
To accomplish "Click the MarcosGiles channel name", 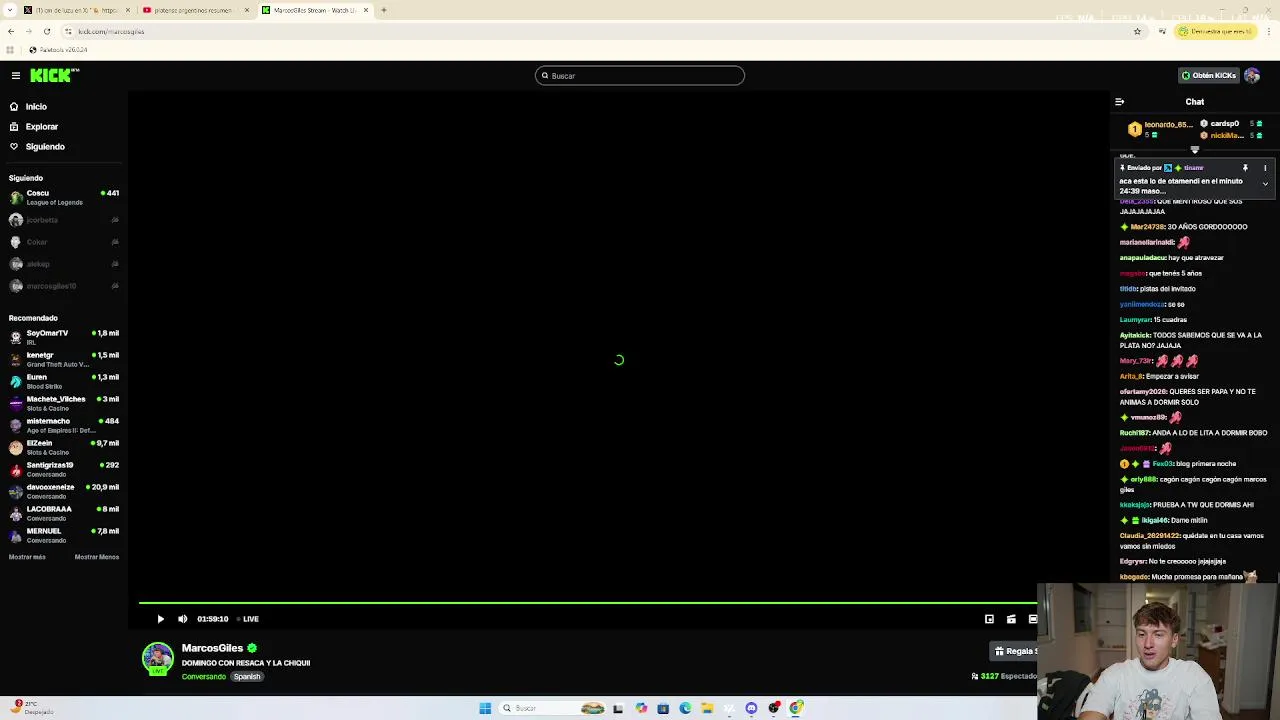I will click(x=212, y=648).
